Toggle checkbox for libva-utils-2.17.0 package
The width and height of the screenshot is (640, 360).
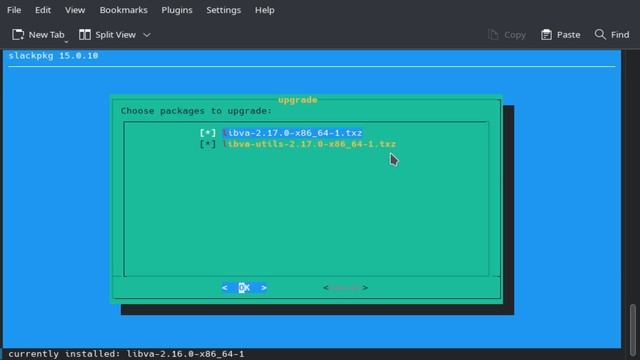tap(207, 144)
